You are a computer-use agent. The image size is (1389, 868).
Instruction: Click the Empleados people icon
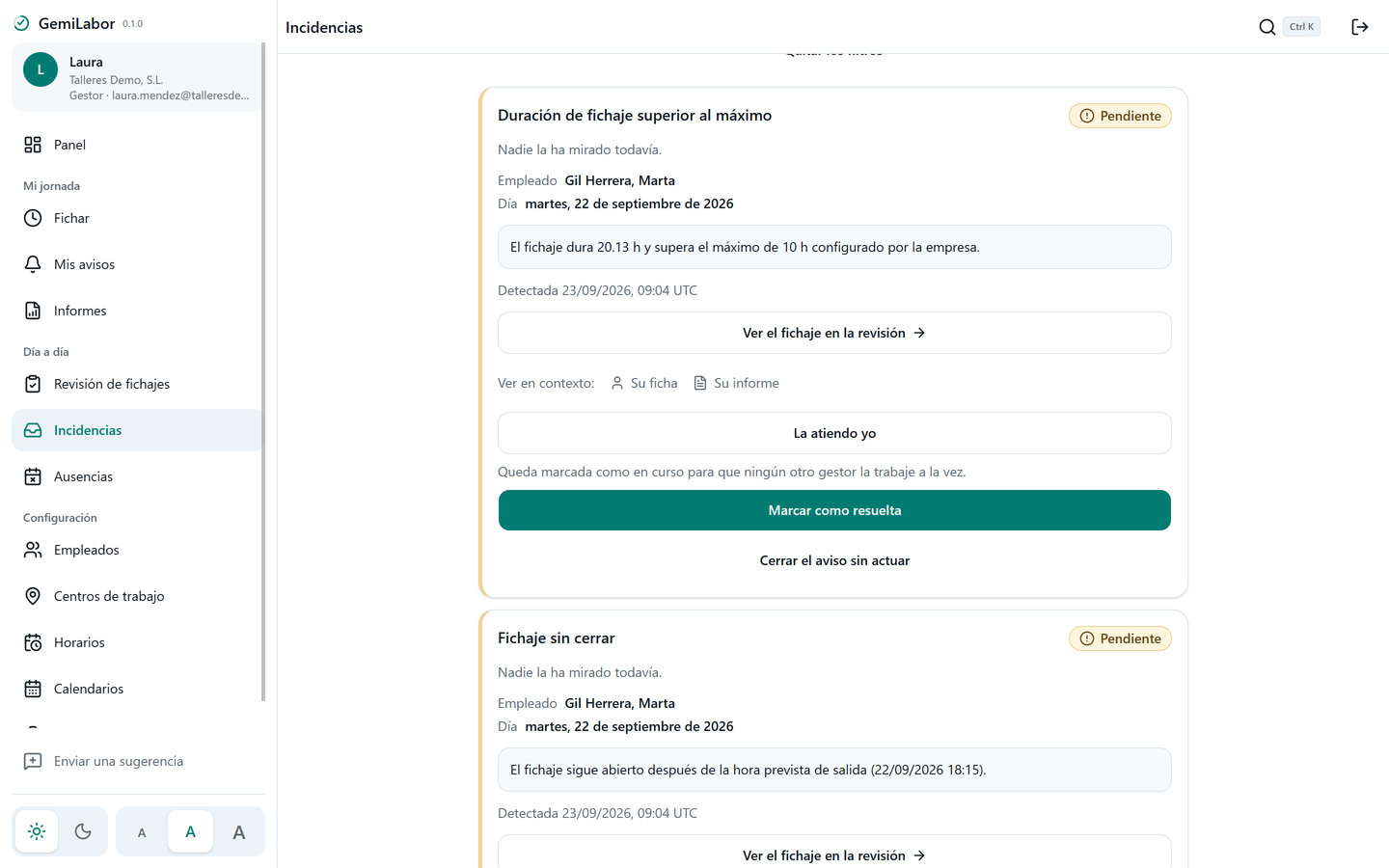click(33, 550)
